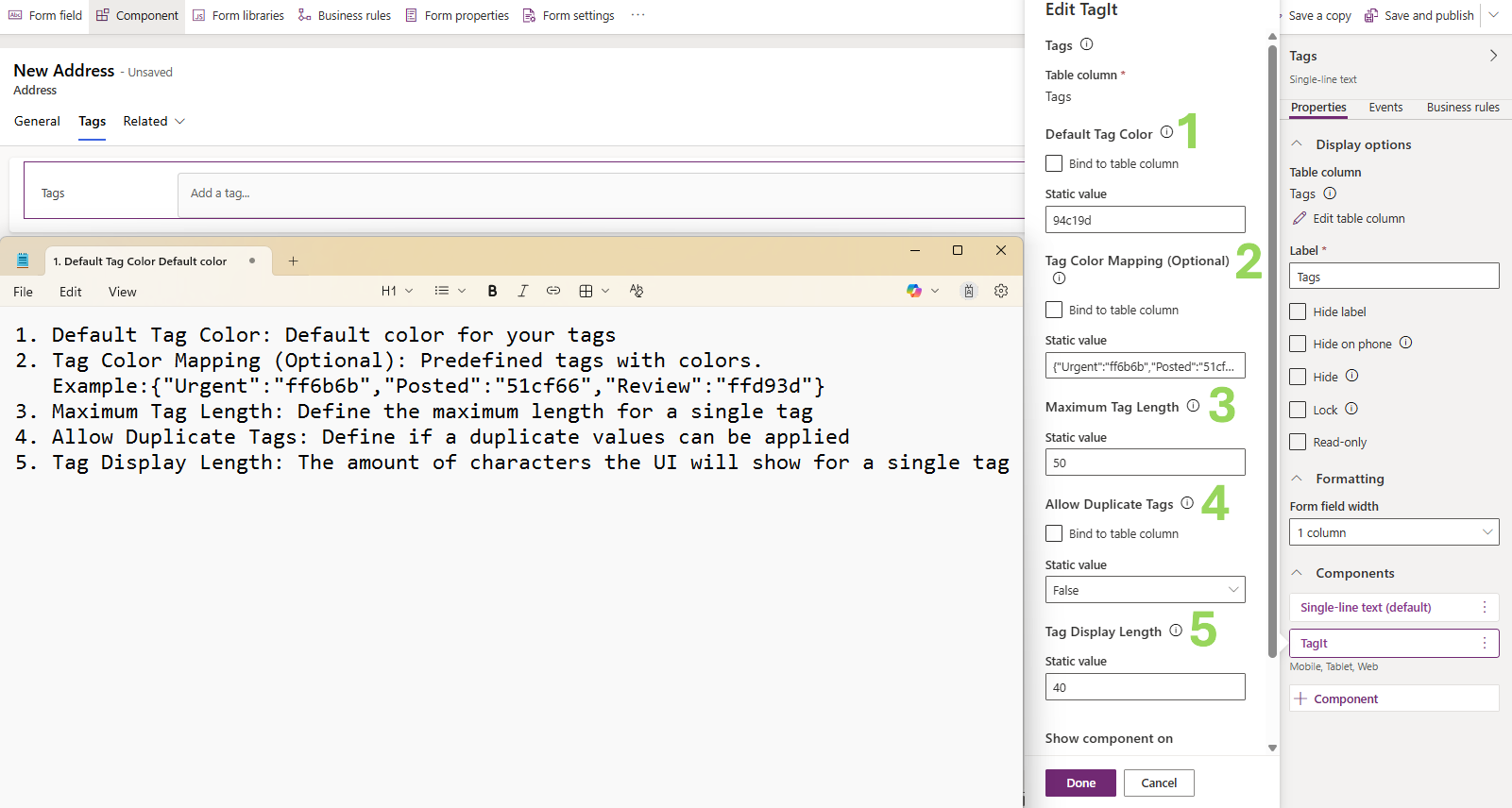Screen dimensions: 1512x808
Task: Click the Hide option info icon
Action: pyautogui.click(x=1351, y=376)
